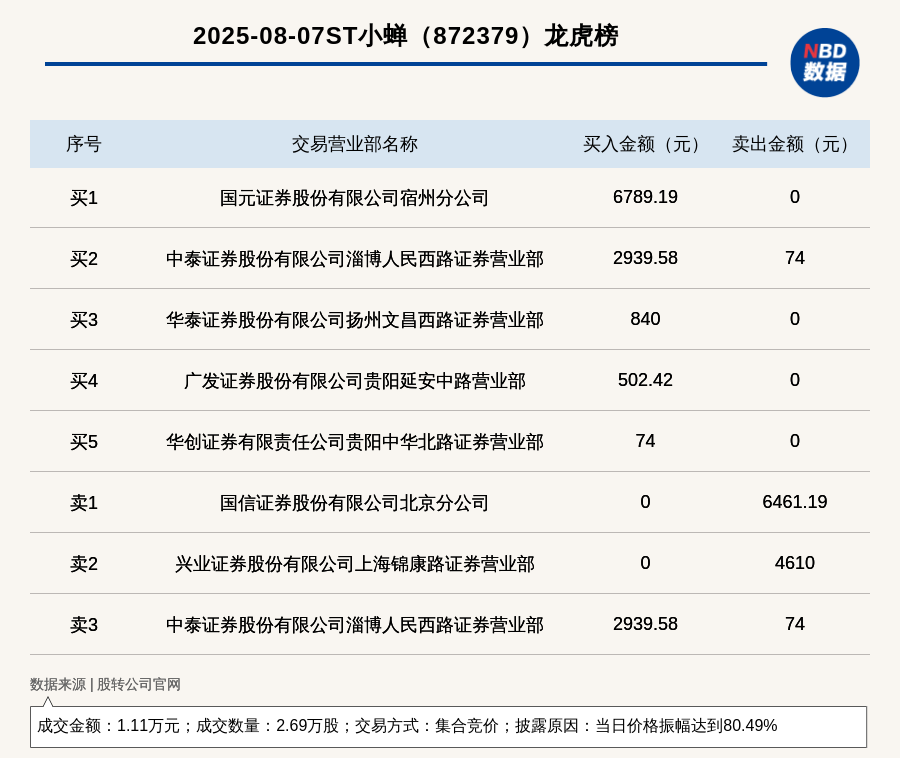Viewport: 900px width, 758px height.
Task: Select the 卖2 row label
Action: click(x=84, y=563)
